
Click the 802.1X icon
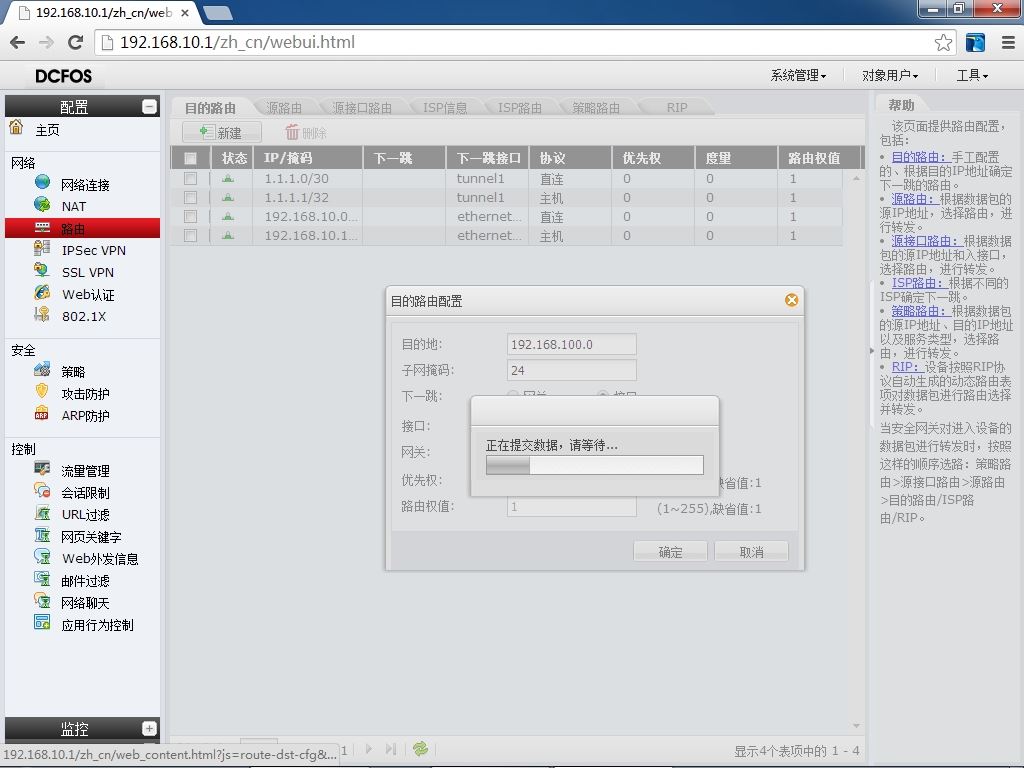[42, 314]
